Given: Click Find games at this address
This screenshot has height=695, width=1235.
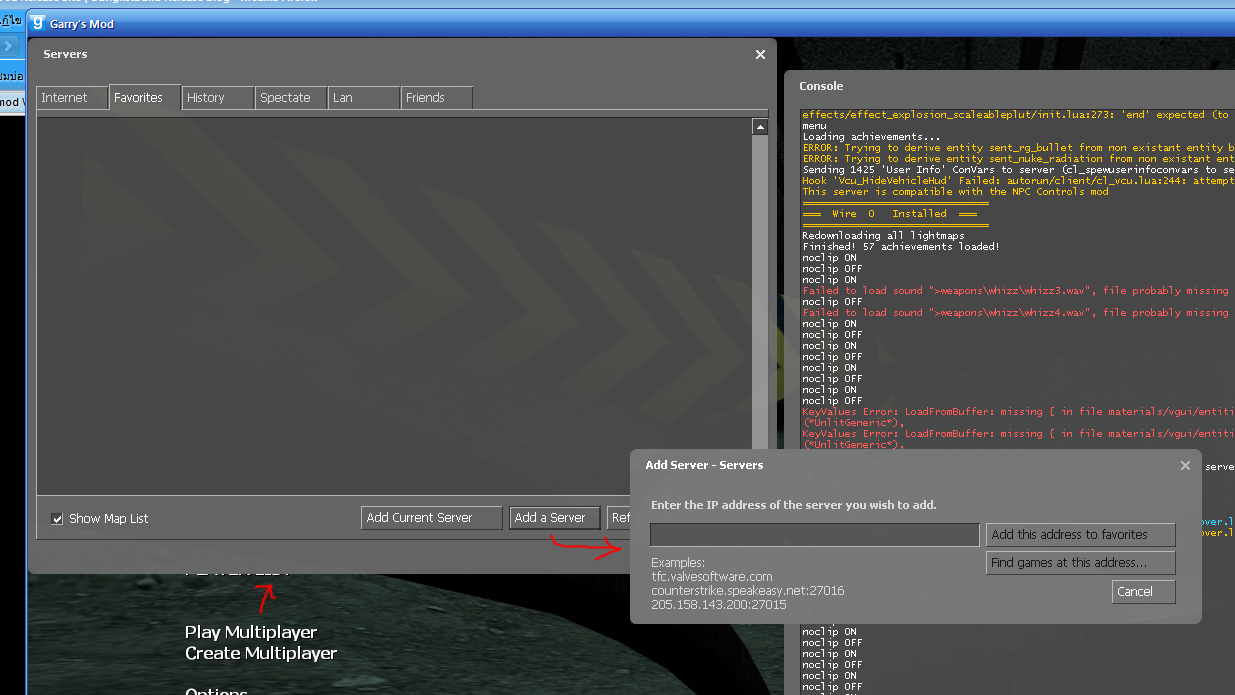Looking at the screenshot, I should [x=1080, y=563].
